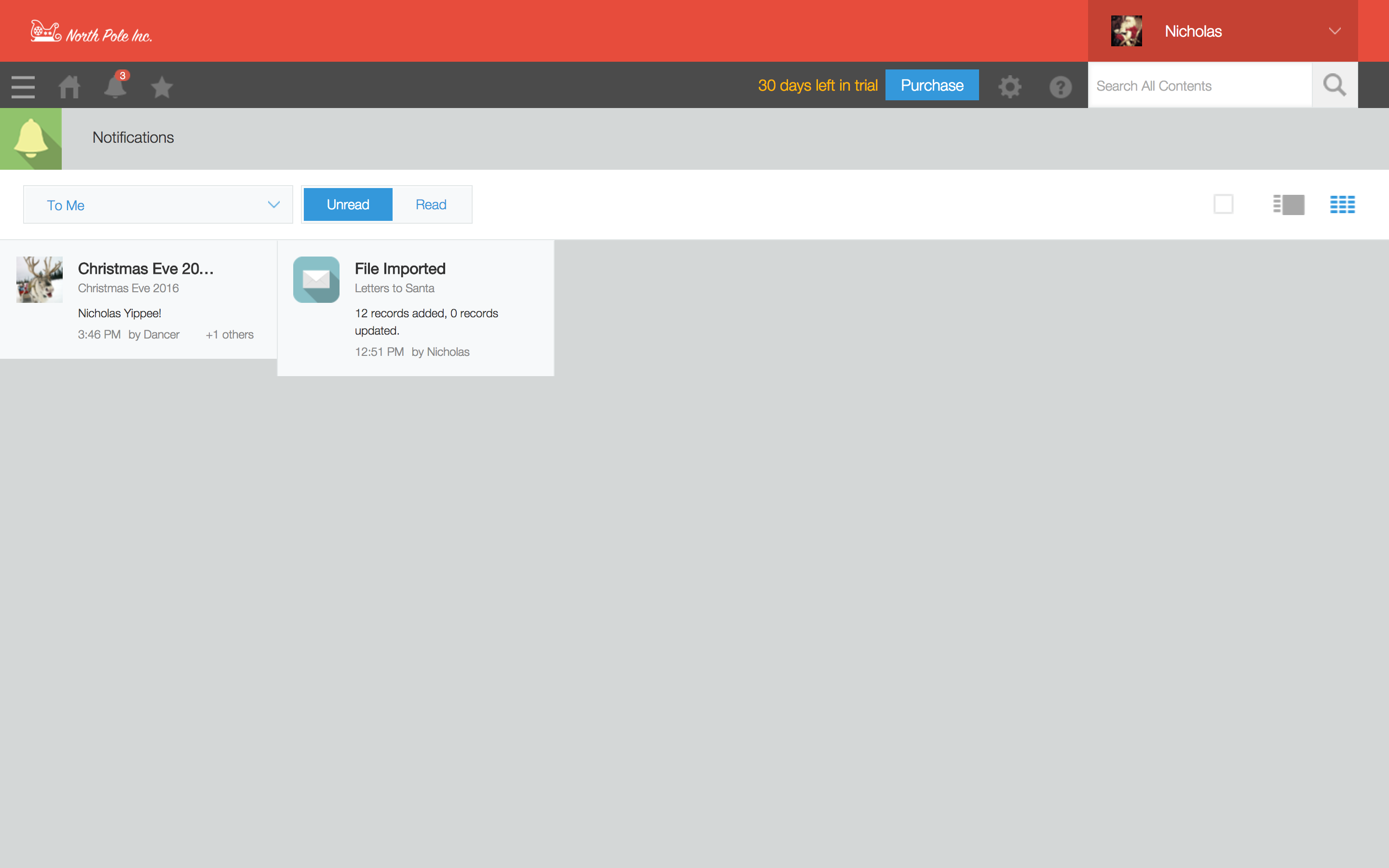The height and width of the screenshot is (868, 1389).
Task: Open the favorites star icon
Action: click(162, 87)
